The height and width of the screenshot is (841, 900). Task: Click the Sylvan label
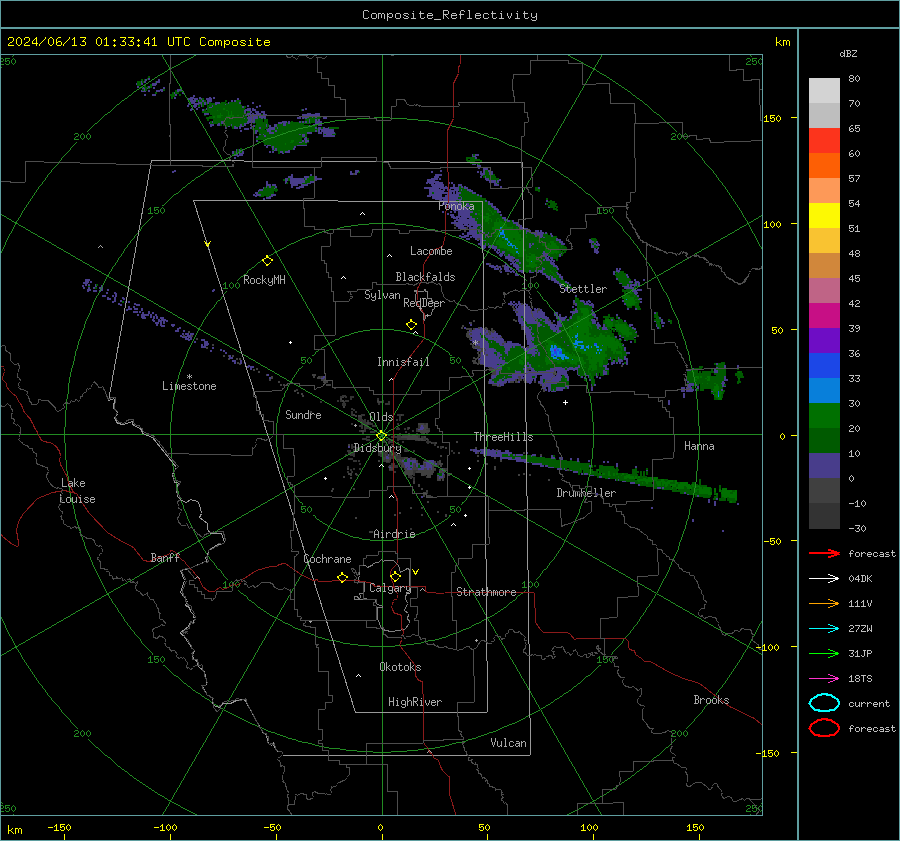382,295
